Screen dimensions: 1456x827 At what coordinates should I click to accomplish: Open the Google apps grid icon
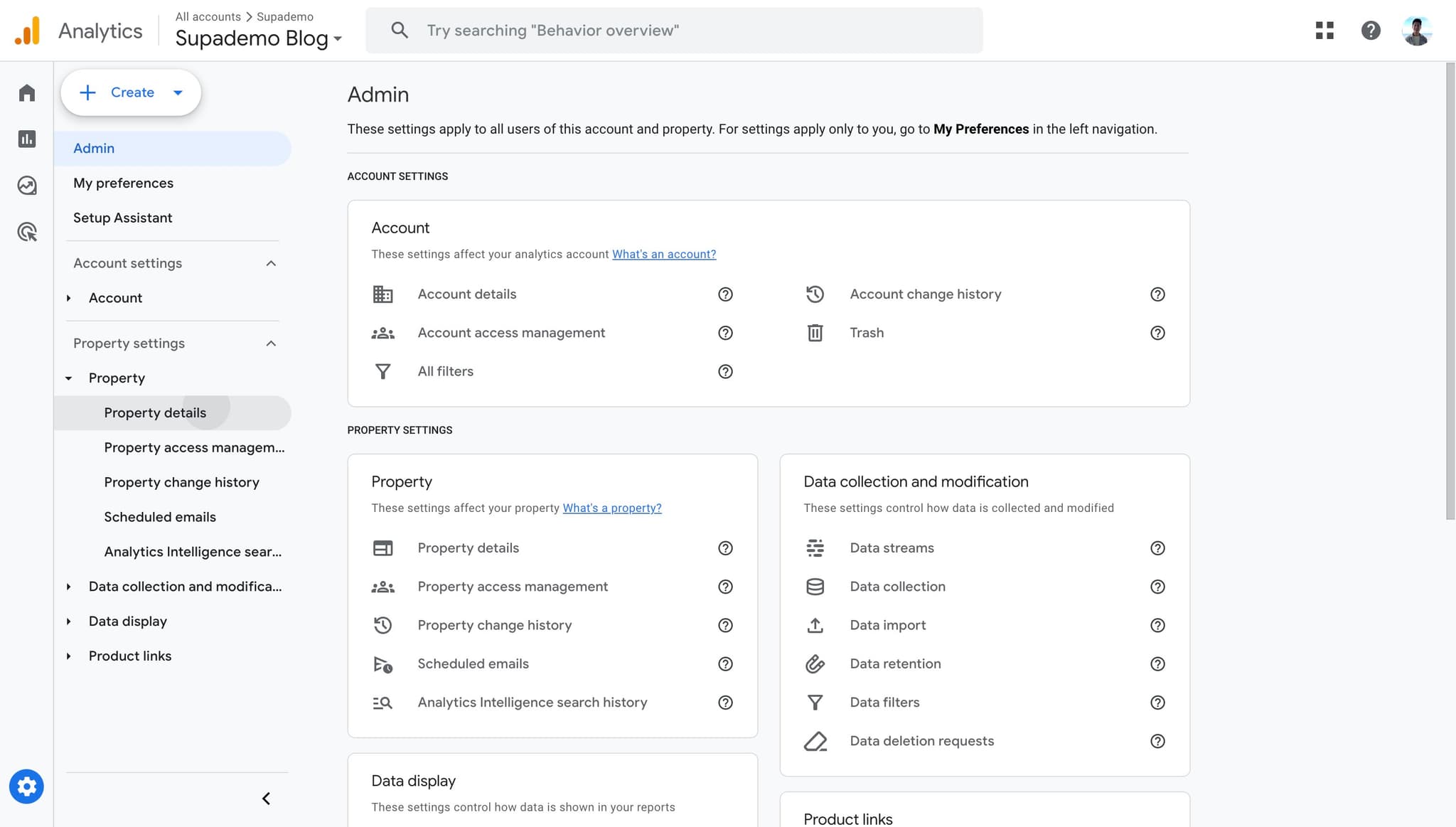(x=1324, y=31)
